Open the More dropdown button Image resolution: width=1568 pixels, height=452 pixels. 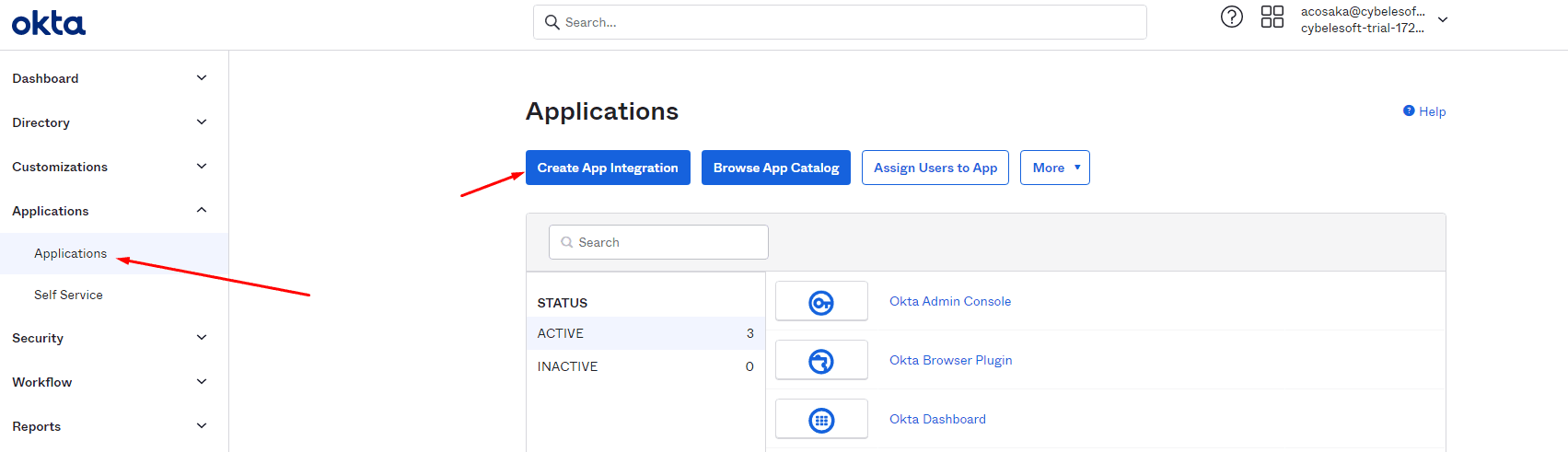tap(1055, 168)
